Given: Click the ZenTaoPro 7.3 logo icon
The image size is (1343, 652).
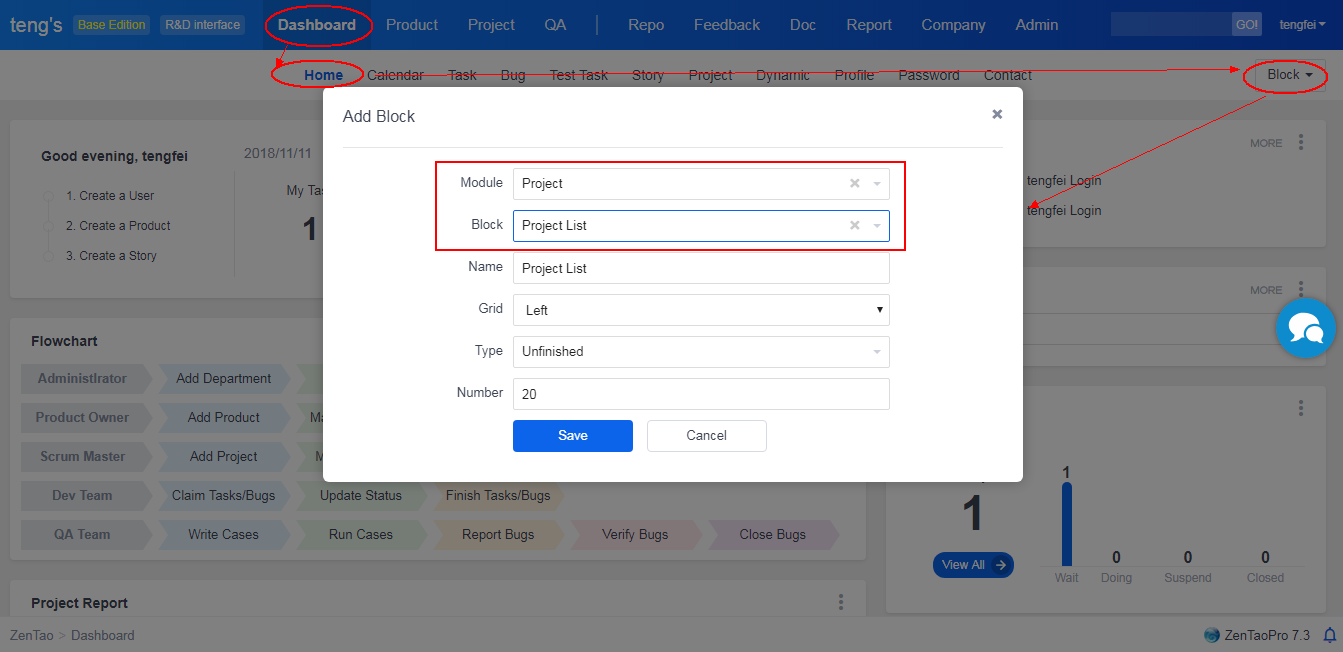Looking at the screenshot, I should click(x=1212, y=635).
